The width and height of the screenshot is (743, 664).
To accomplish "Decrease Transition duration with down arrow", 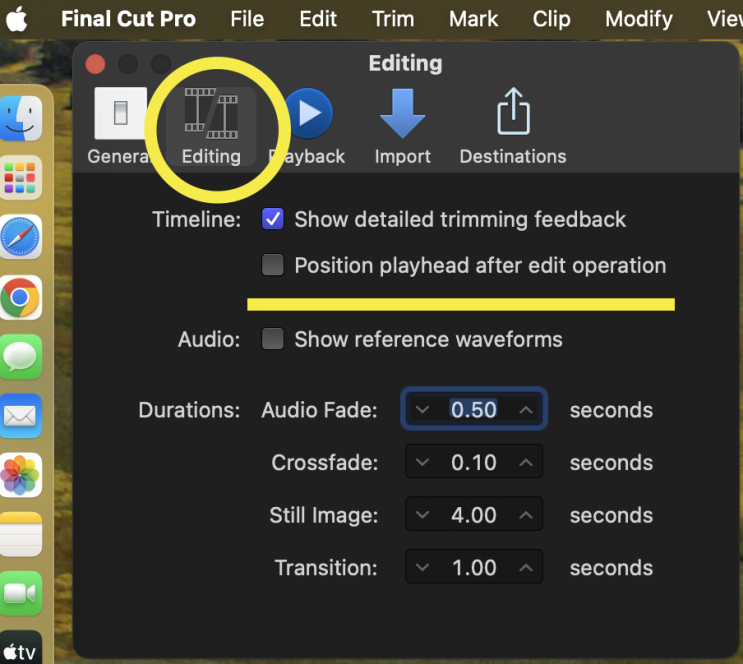I will (x=422, y=568).
